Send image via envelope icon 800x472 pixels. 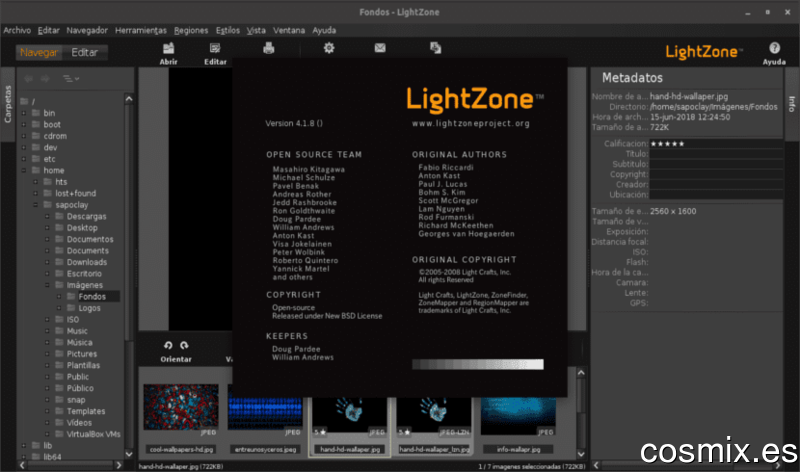pyautogui.click(x=380, y=48)
